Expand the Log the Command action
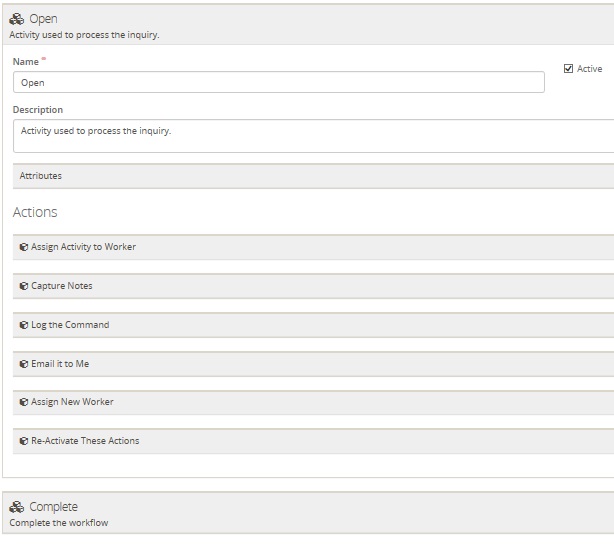Screen dimensions: 614x545 (x=70, y=325)
